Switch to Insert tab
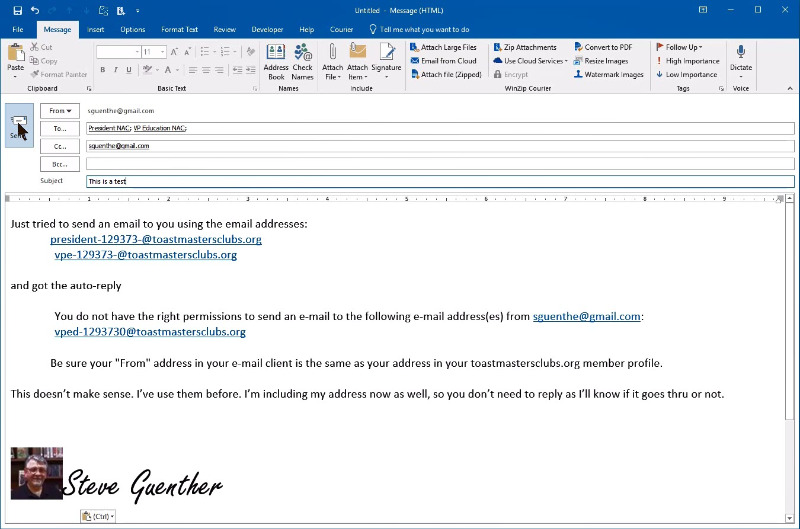This screenshot has height=529, width=800. [95, 30]
